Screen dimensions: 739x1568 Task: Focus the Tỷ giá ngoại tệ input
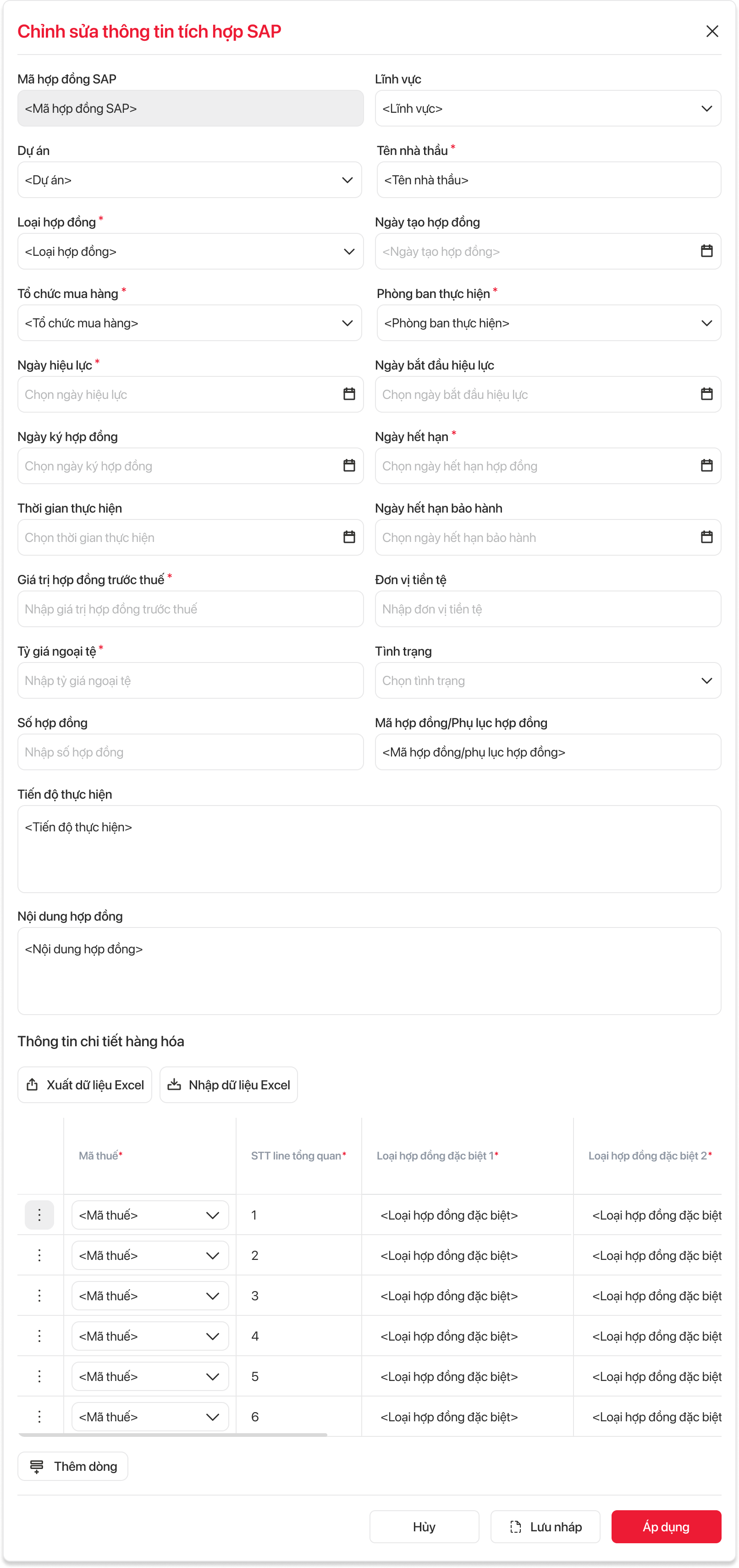(190, 680)
